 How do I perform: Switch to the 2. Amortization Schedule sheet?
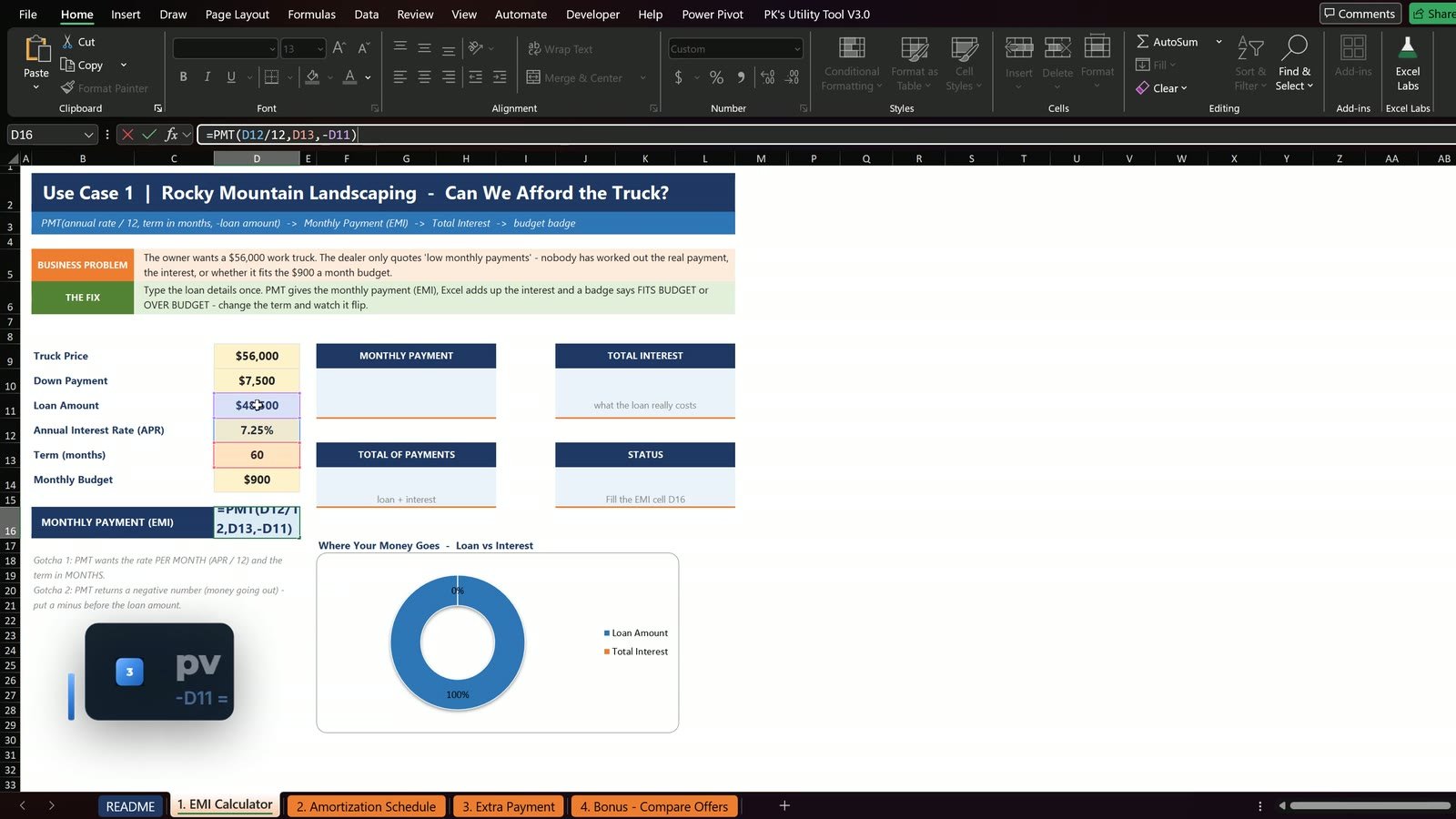coord(366,806)
